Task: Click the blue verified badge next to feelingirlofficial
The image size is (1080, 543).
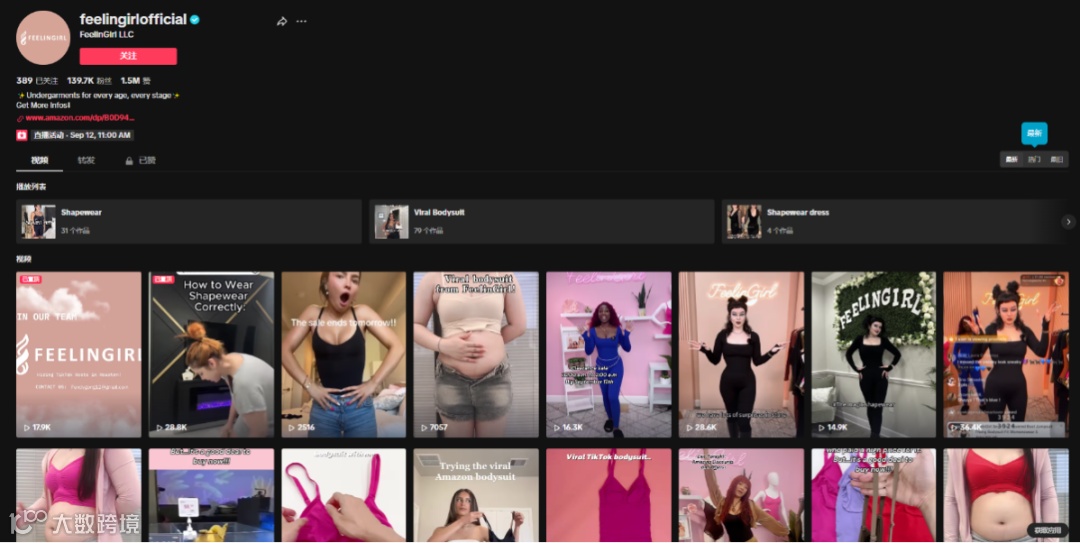Action: [195, 20]
